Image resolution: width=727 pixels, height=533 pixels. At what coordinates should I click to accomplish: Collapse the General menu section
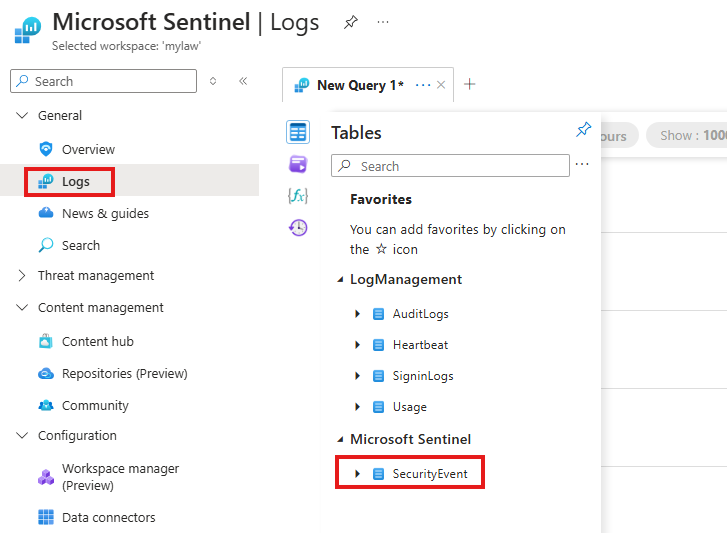22,116
